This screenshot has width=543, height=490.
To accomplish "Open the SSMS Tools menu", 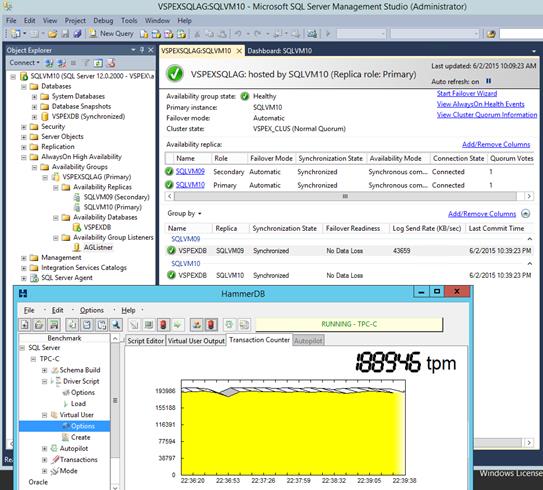I will pos(129,20).
